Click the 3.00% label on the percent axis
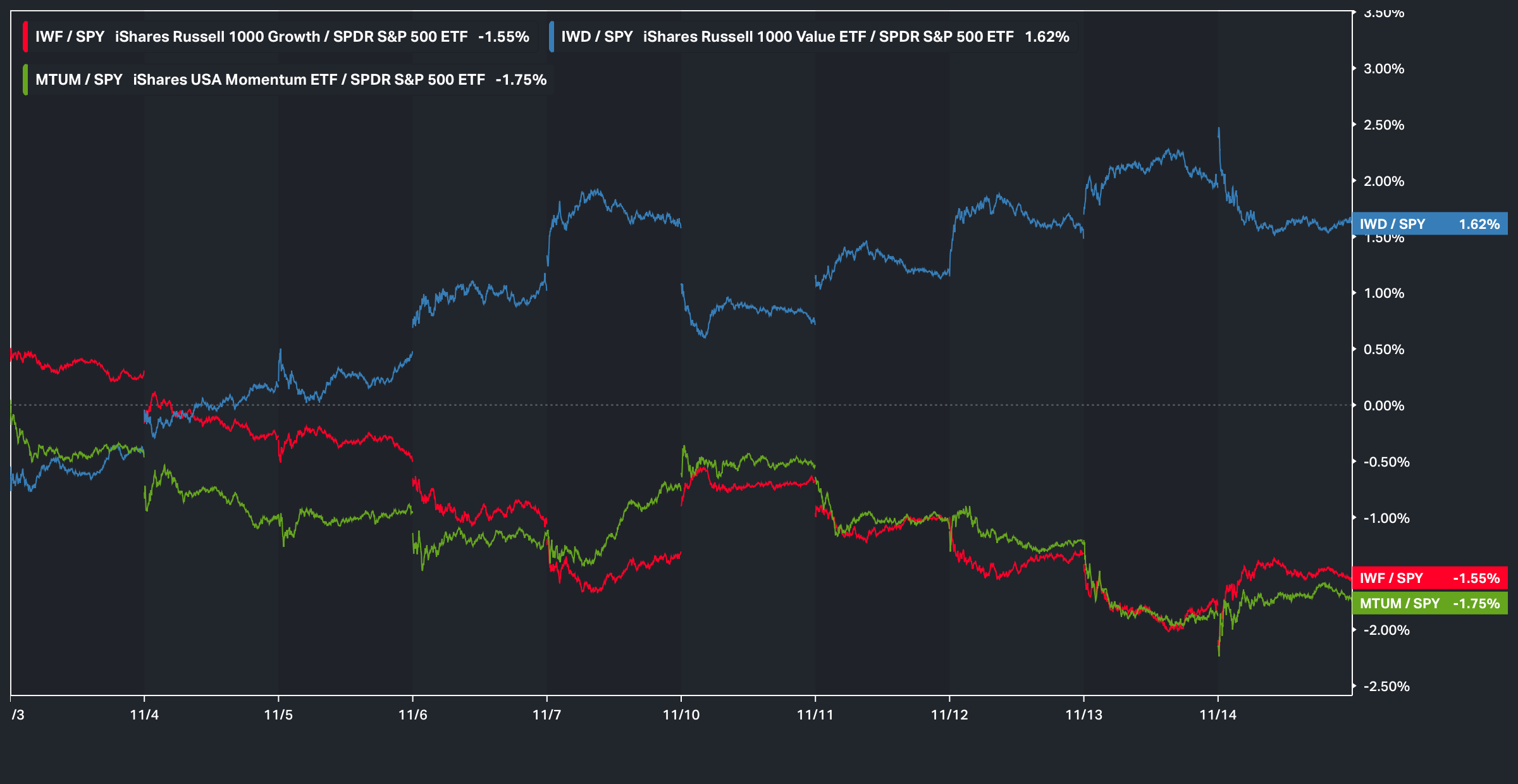Screen dimensions: 1518x784 coord(1383,68)
